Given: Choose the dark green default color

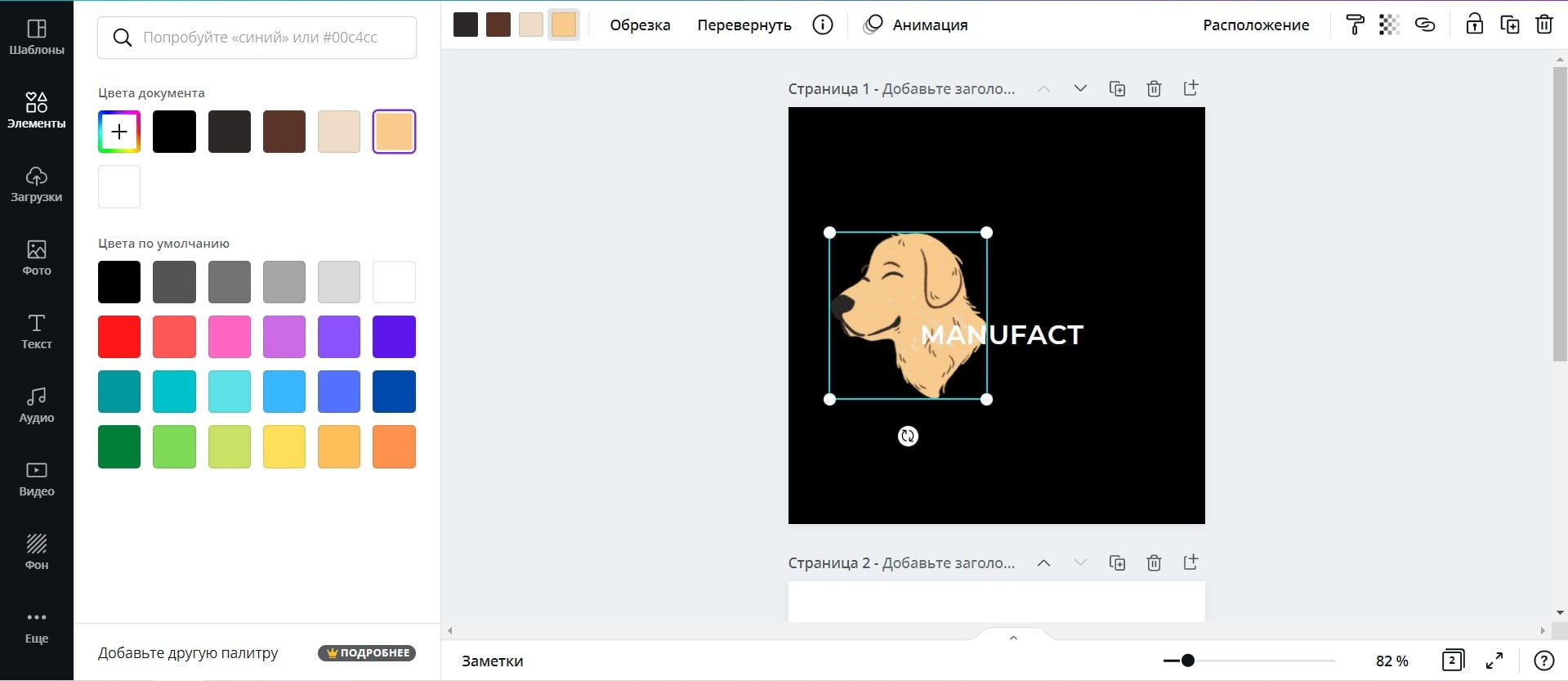Looking at the screenshot, I should pos(119,446).
